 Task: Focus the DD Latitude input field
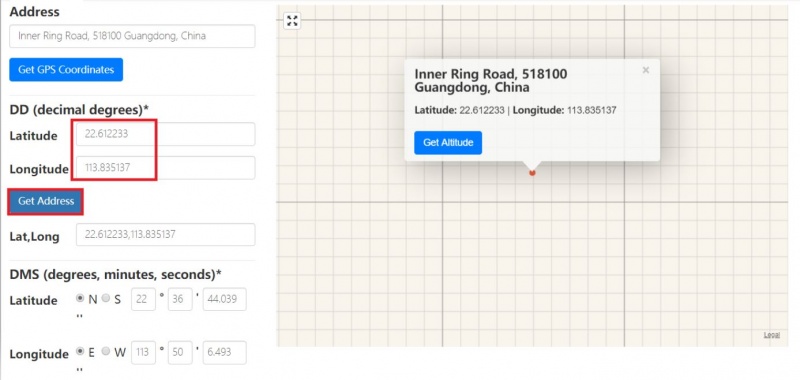(x=165, y=134)
